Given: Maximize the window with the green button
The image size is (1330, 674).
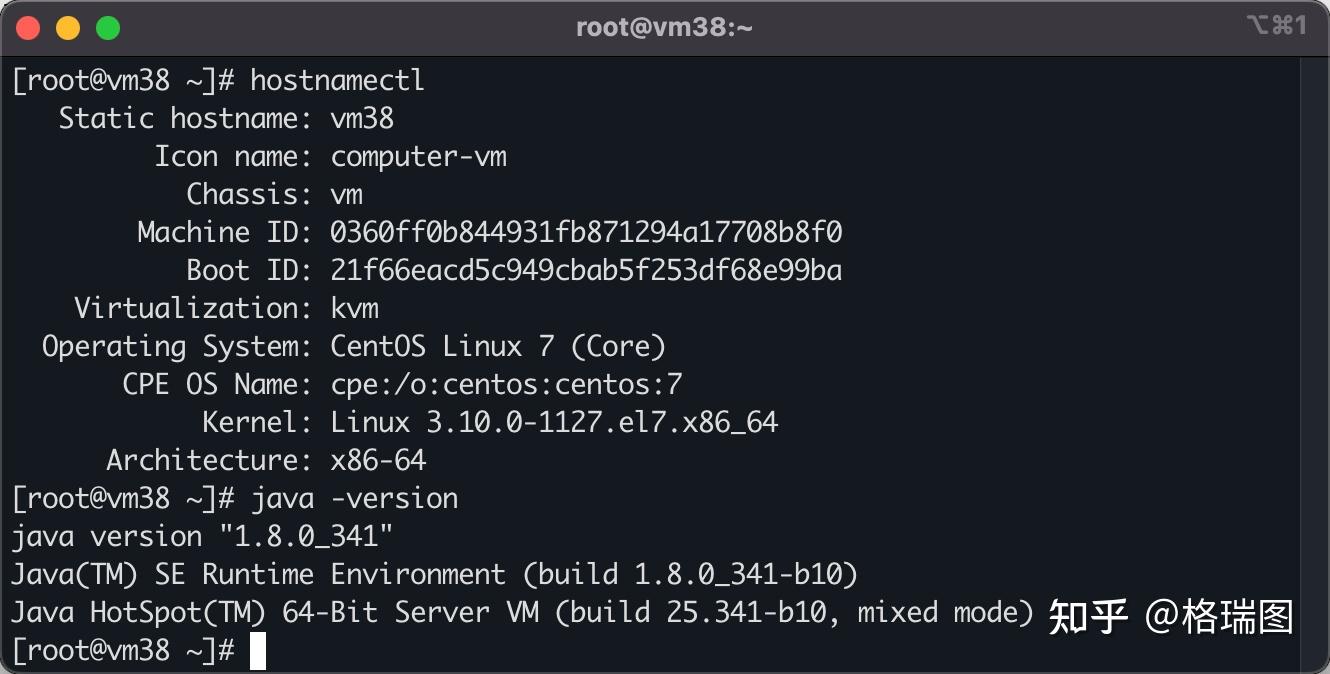Looking at the screenshot, I should pos(108,28).
